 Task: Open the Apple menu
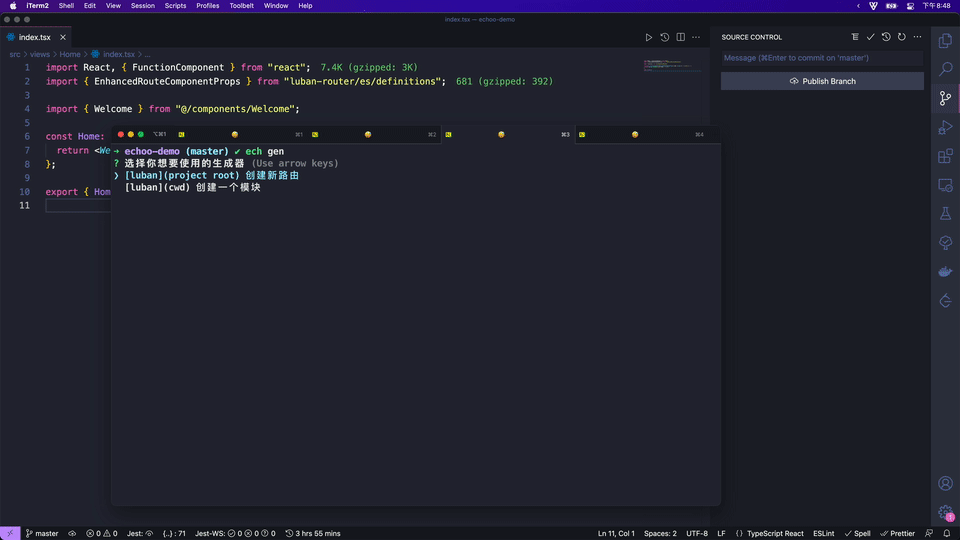click(x=13, y=6)
